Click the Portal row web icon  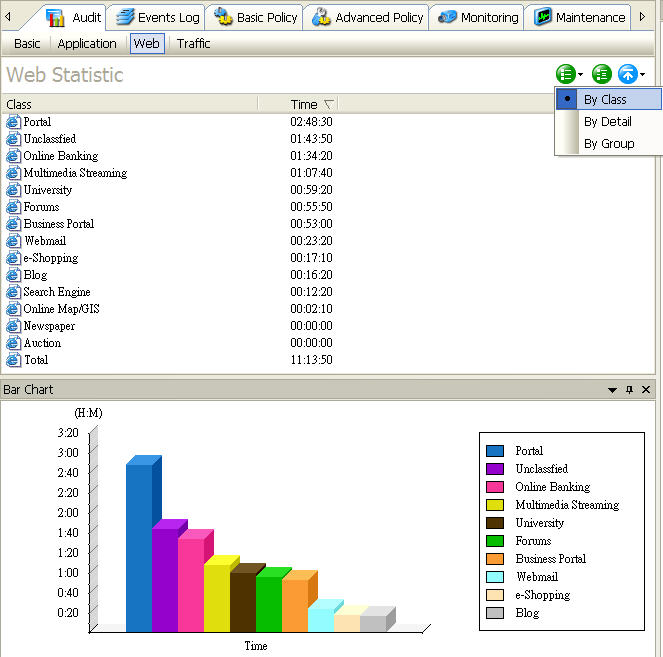click(x=13, y=122)
